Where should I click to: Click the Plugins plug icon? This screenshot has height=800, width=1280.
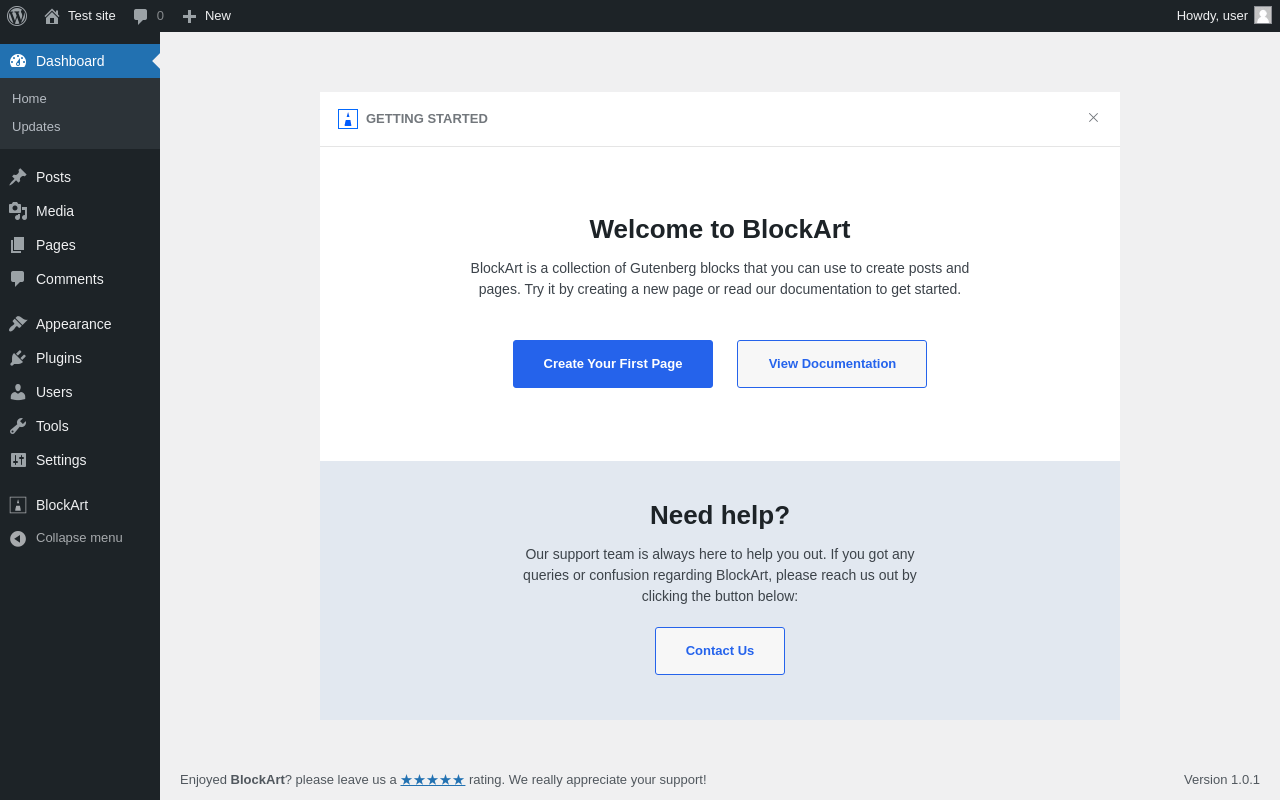pyautogui.click(x=18, y=358)
